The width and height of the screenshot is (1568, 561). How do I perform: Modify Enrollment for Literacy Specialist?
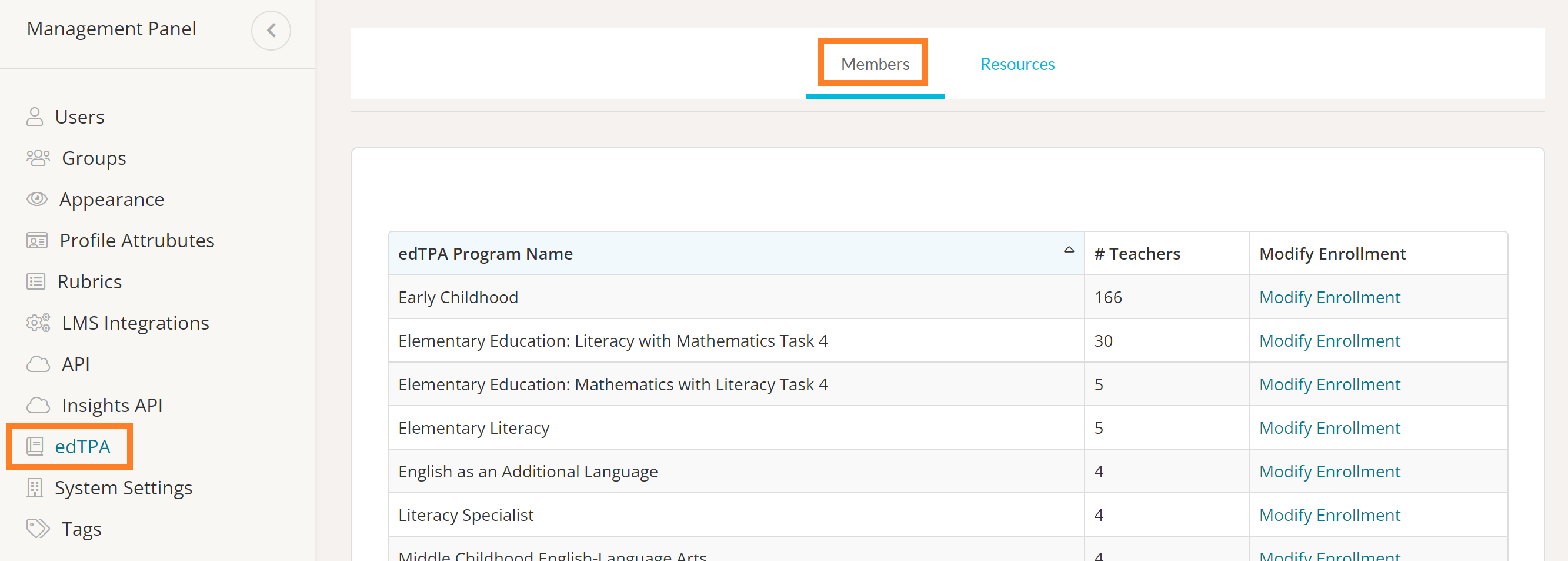point(1329,514)
